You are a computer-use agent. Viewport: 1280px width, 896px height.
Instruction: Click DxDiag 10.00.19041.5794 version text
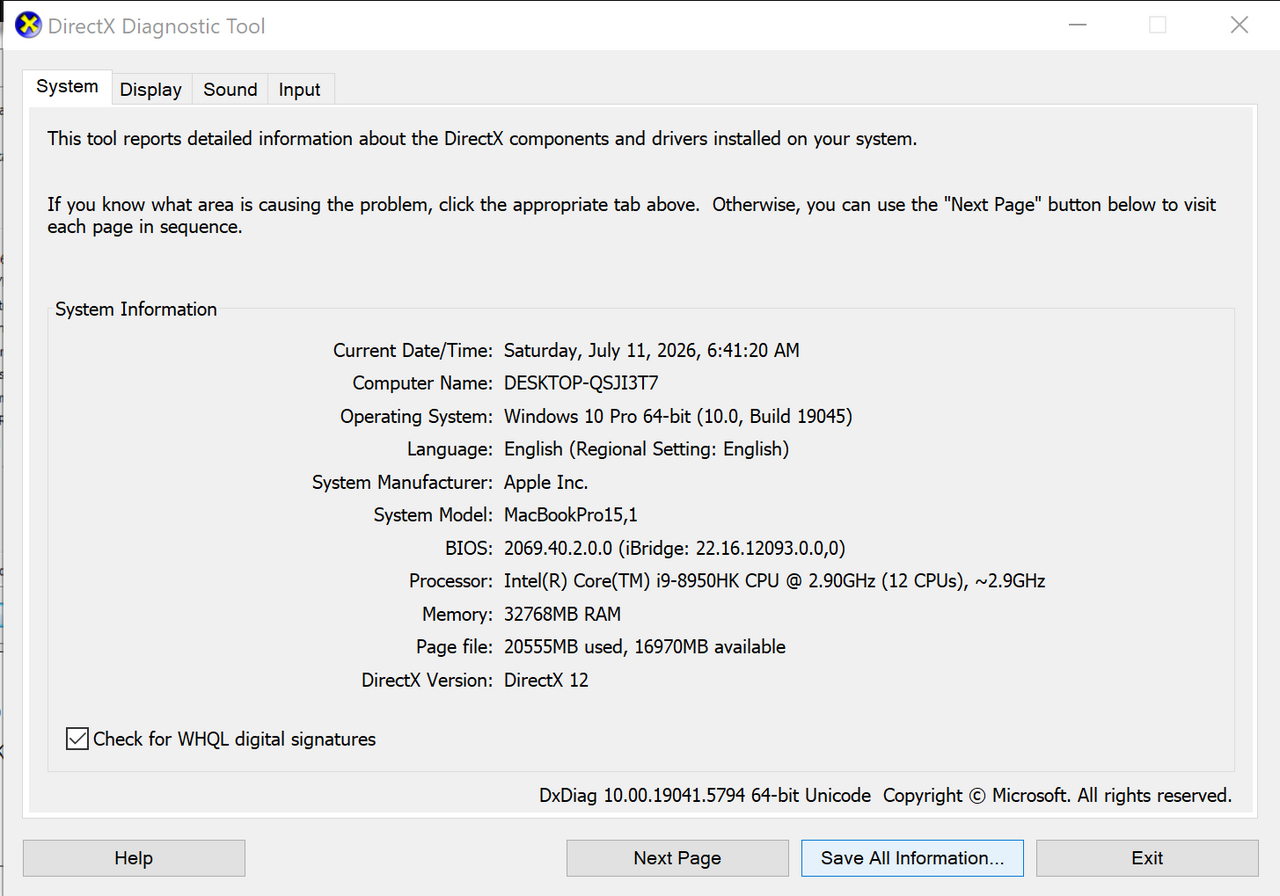point(705,796)
